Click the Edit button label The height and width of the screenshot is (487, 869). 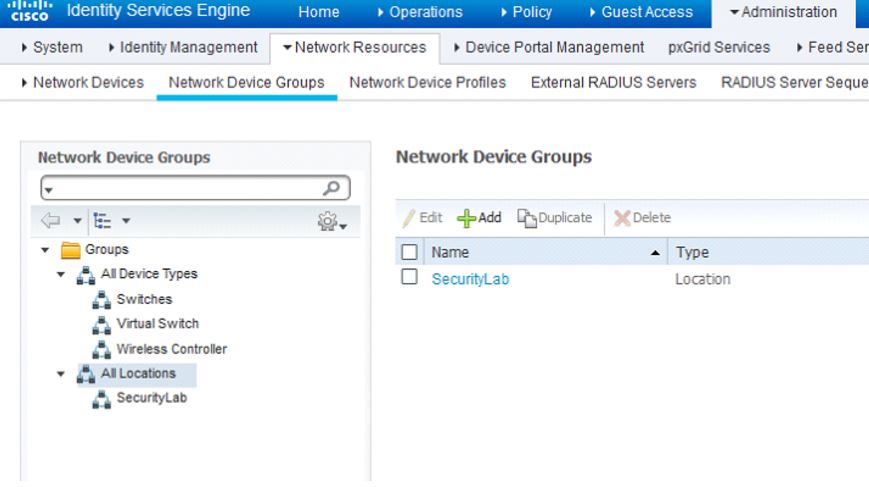pyautogui.click(x=431, y=218)
